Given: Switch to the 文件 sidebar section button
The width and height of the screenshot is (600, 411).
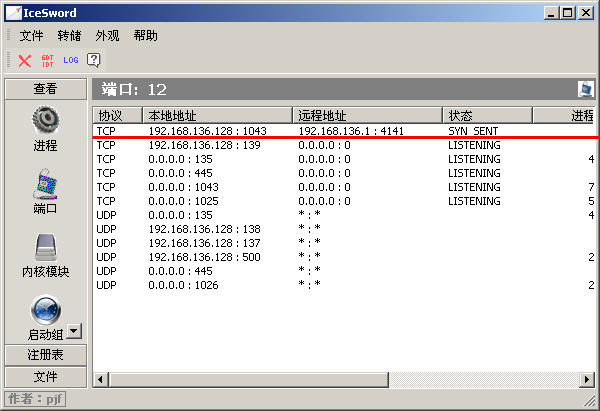Looking at the screenshot, I should click(x=46, y=377).
